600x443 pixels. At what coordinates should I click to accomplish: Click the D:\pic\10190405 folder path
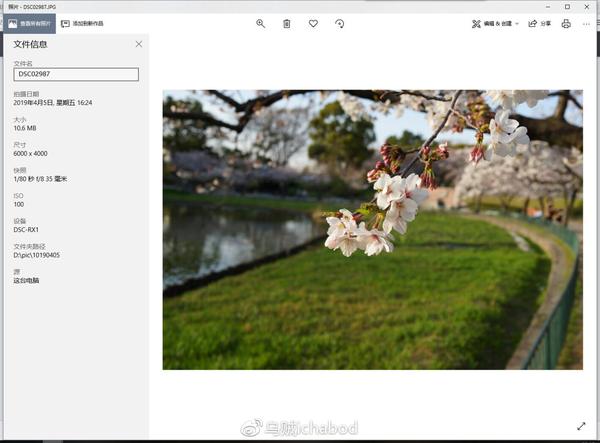(37, 255)
